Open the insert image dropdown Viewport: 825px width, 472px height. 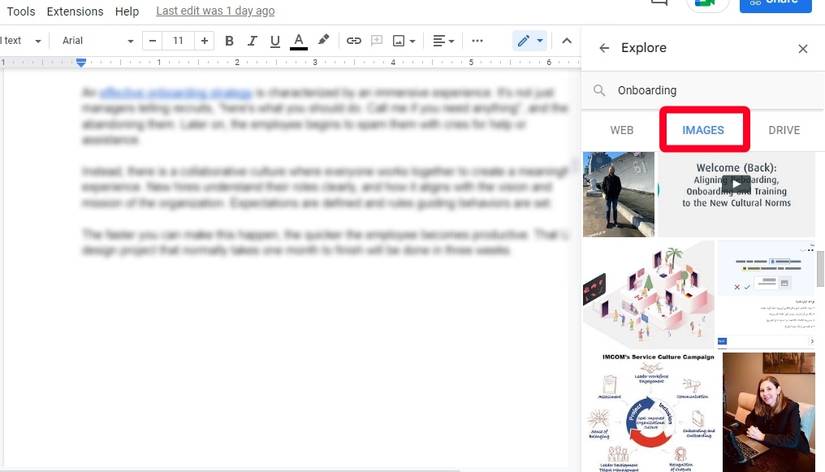tap(404, 41)
